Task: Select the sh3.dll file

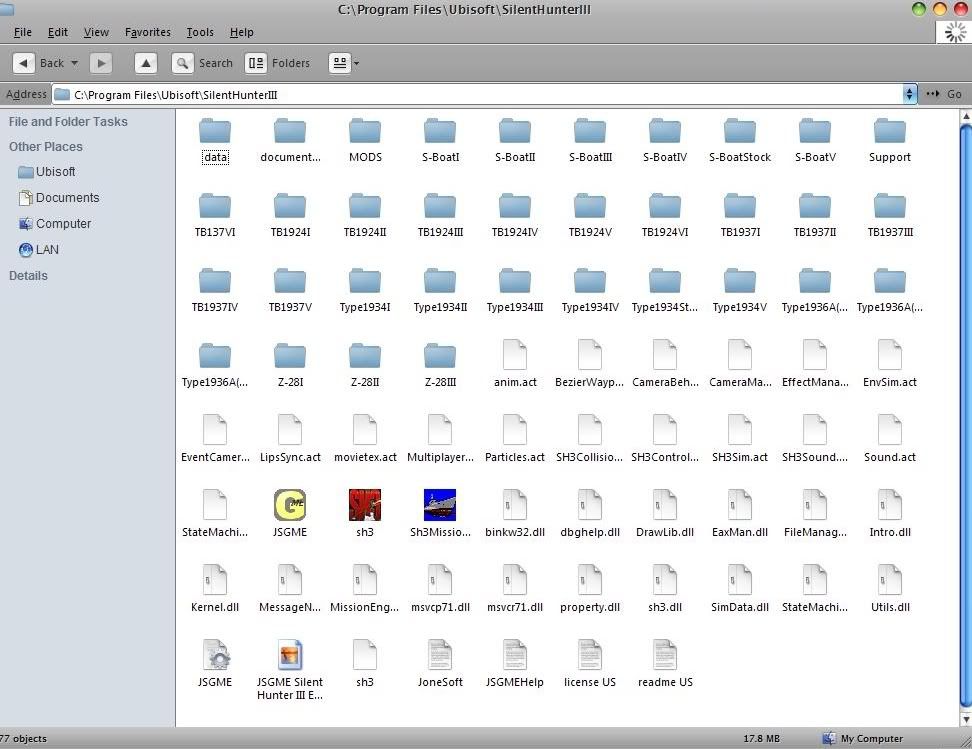Action: 665,590
